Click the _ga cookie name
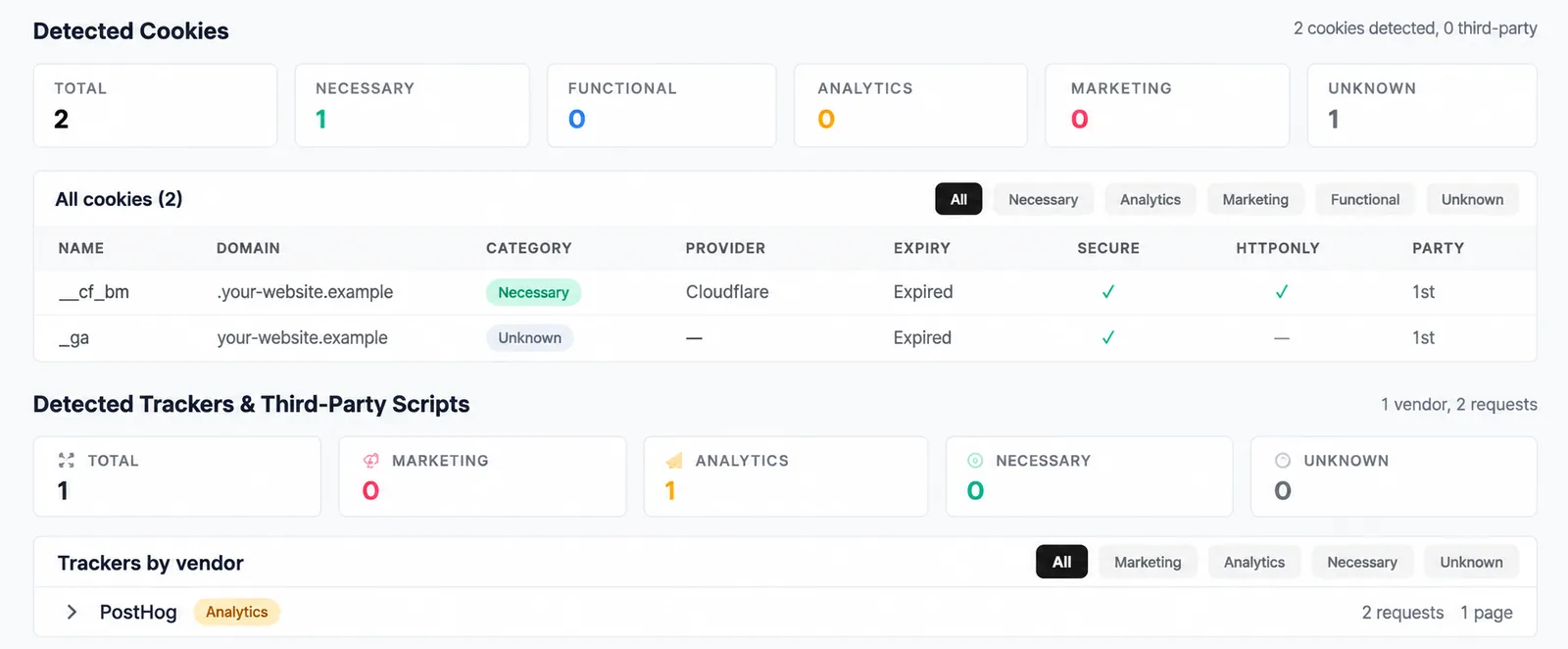 point(74,337)
